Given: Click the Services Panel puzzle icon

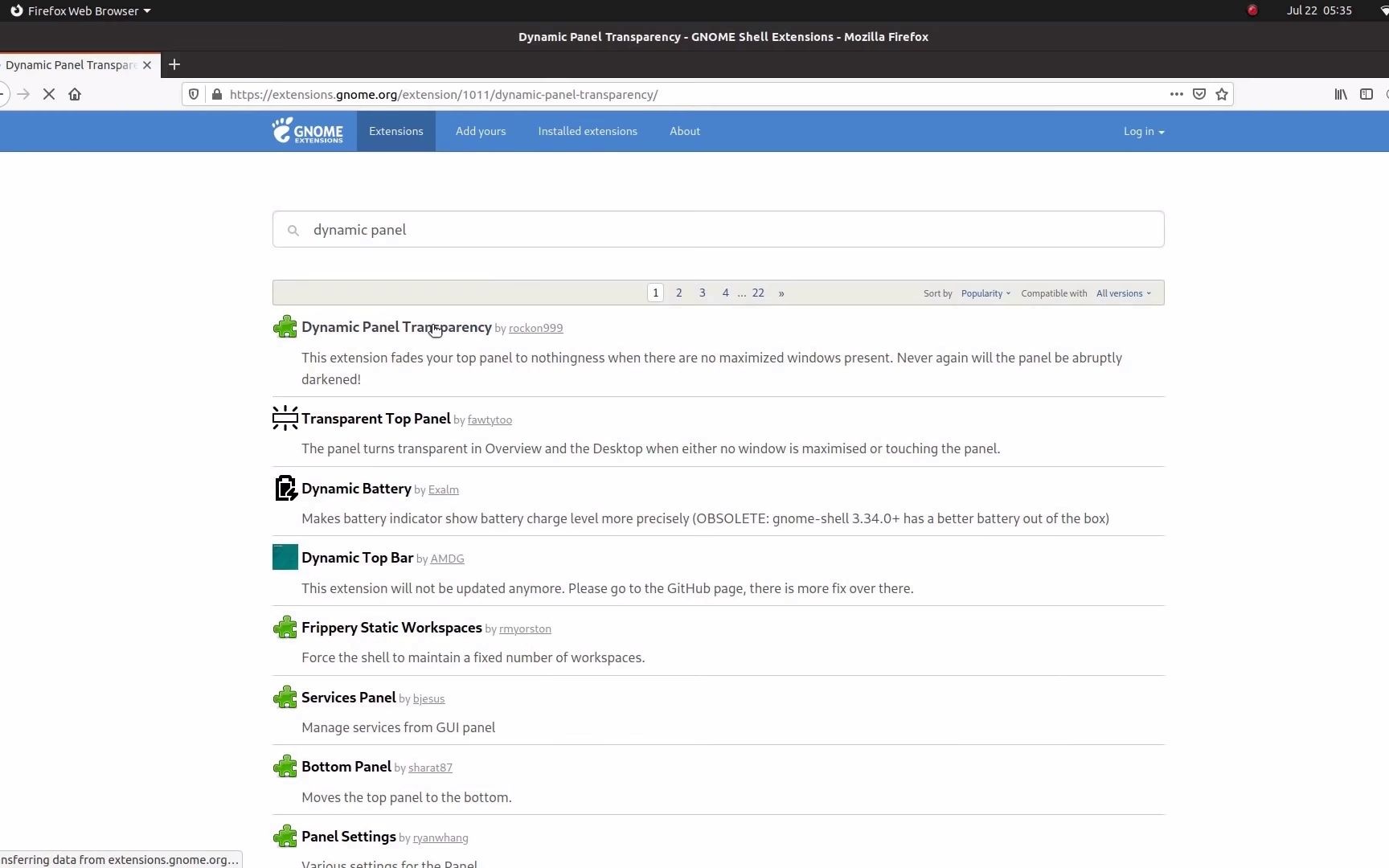Looking at the screenshot, I should (285, 697).
